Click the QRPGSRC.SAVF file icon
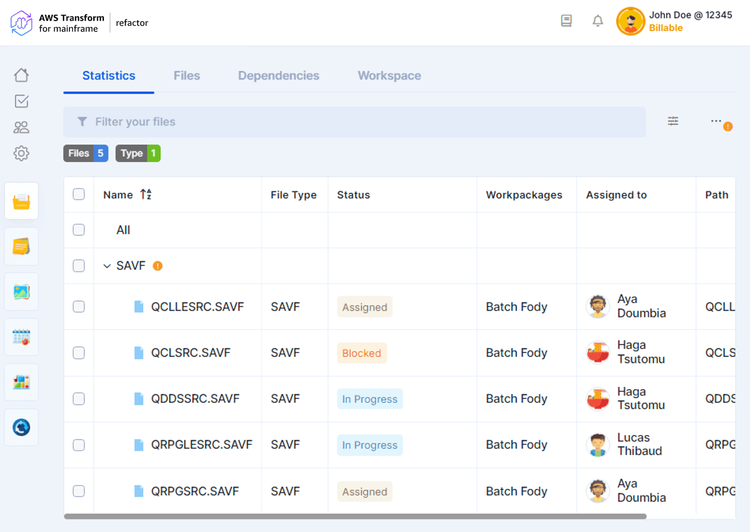This screenshot has width=750, height=532. pos(139,491)
